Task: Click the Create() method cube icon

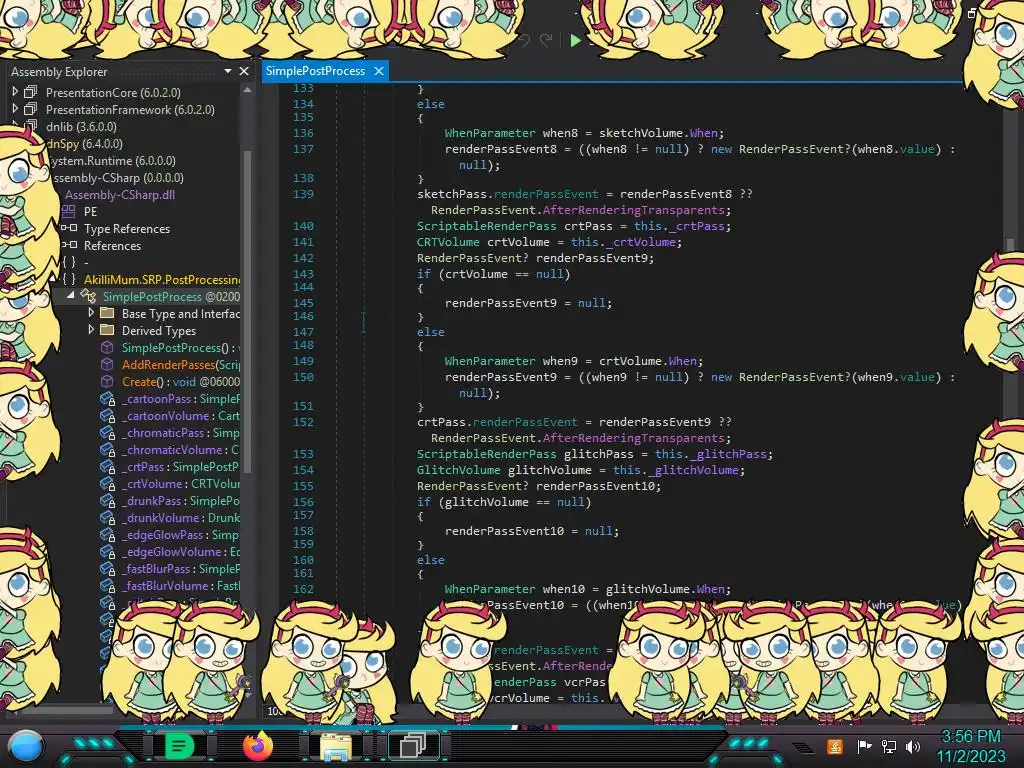Action: coord(107,381)
